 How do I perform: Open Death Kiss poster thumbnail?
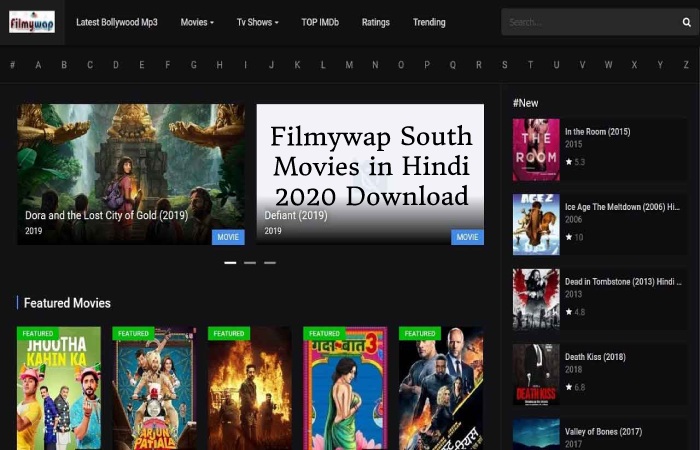536,375
